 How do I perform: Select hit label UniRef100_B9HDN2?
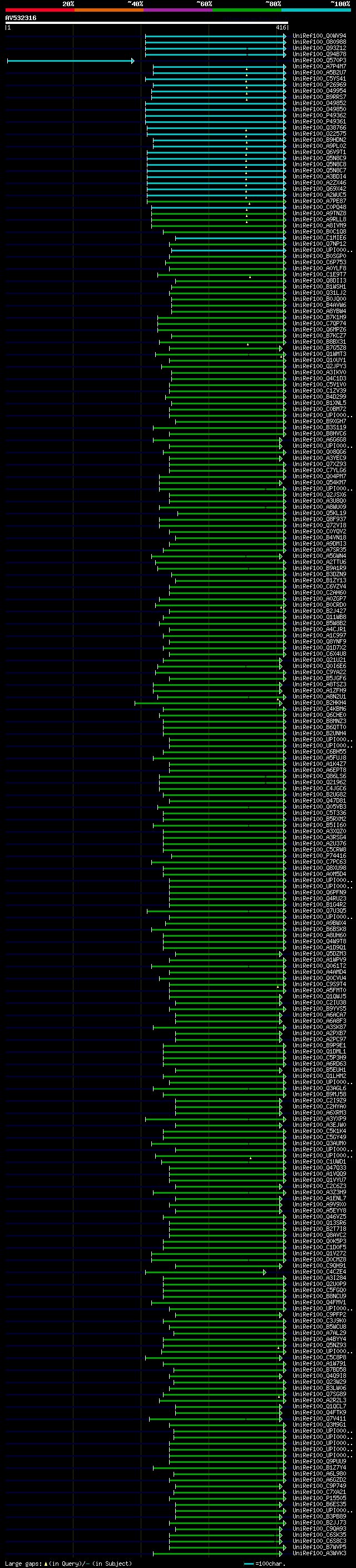(x=319, y=140)
